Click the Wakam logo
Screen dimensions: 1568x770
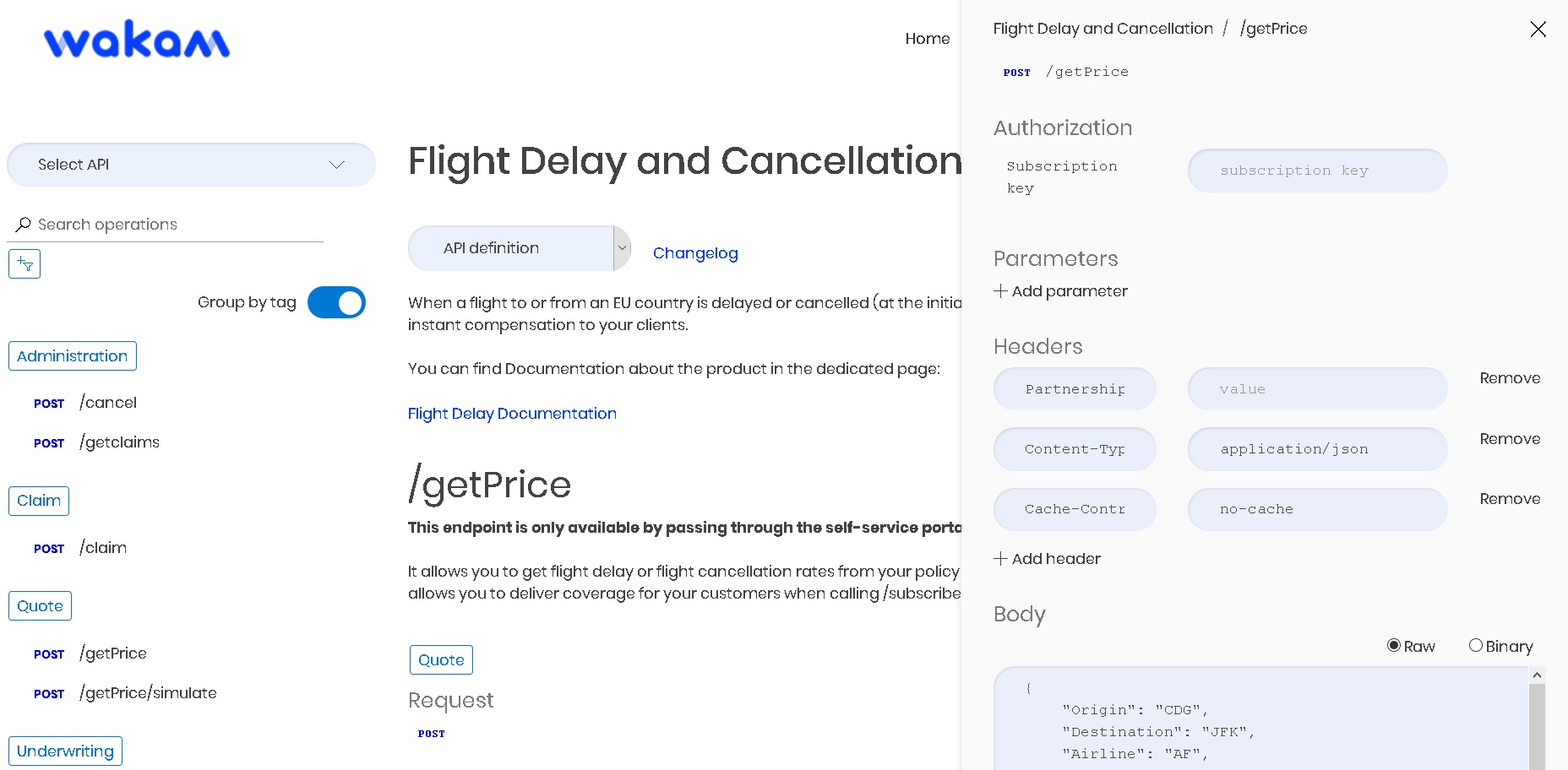pyautogui.click(x=135, y=39)
